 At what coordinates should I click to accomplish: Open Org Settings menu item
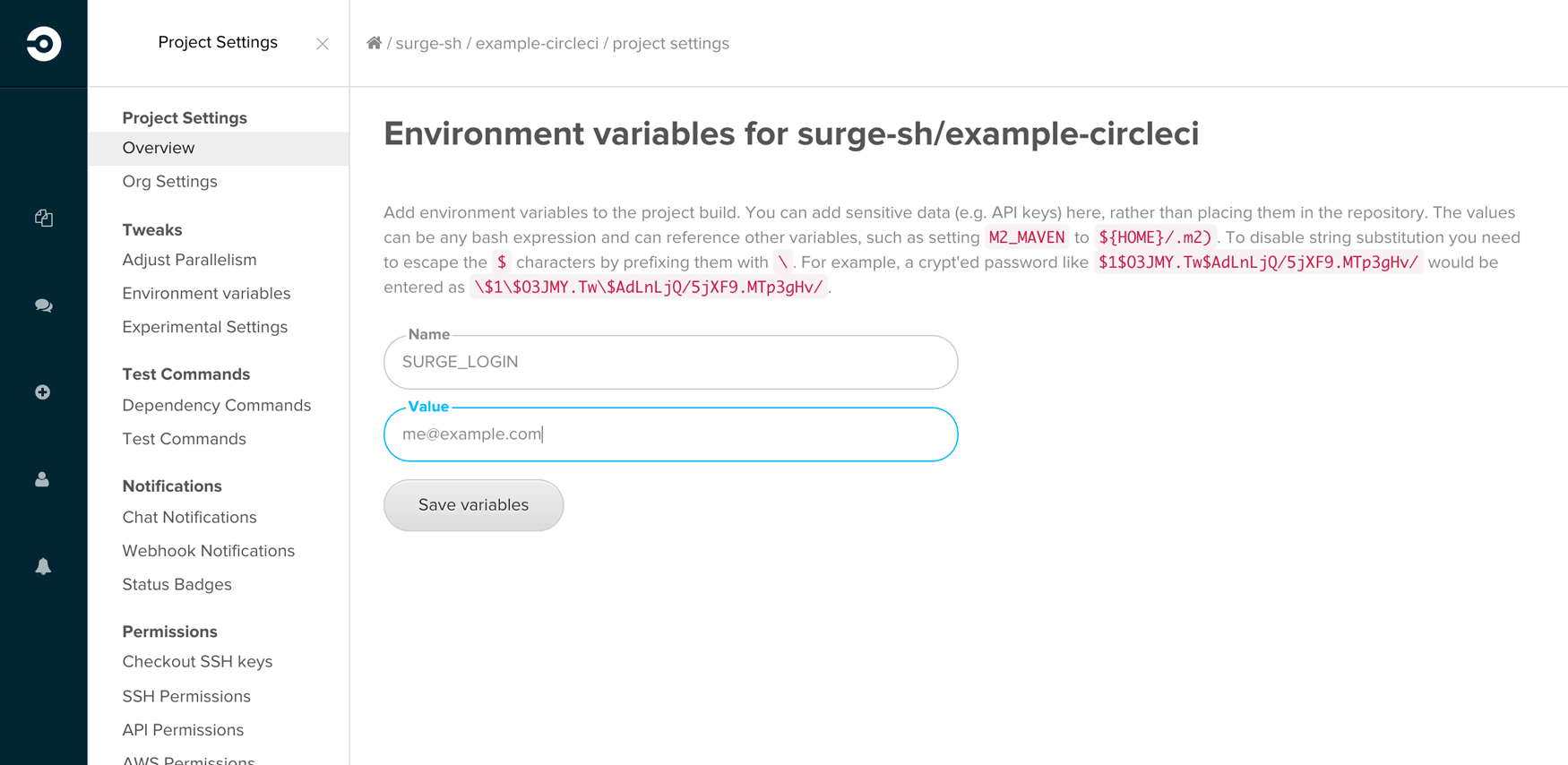pos(170,182)
